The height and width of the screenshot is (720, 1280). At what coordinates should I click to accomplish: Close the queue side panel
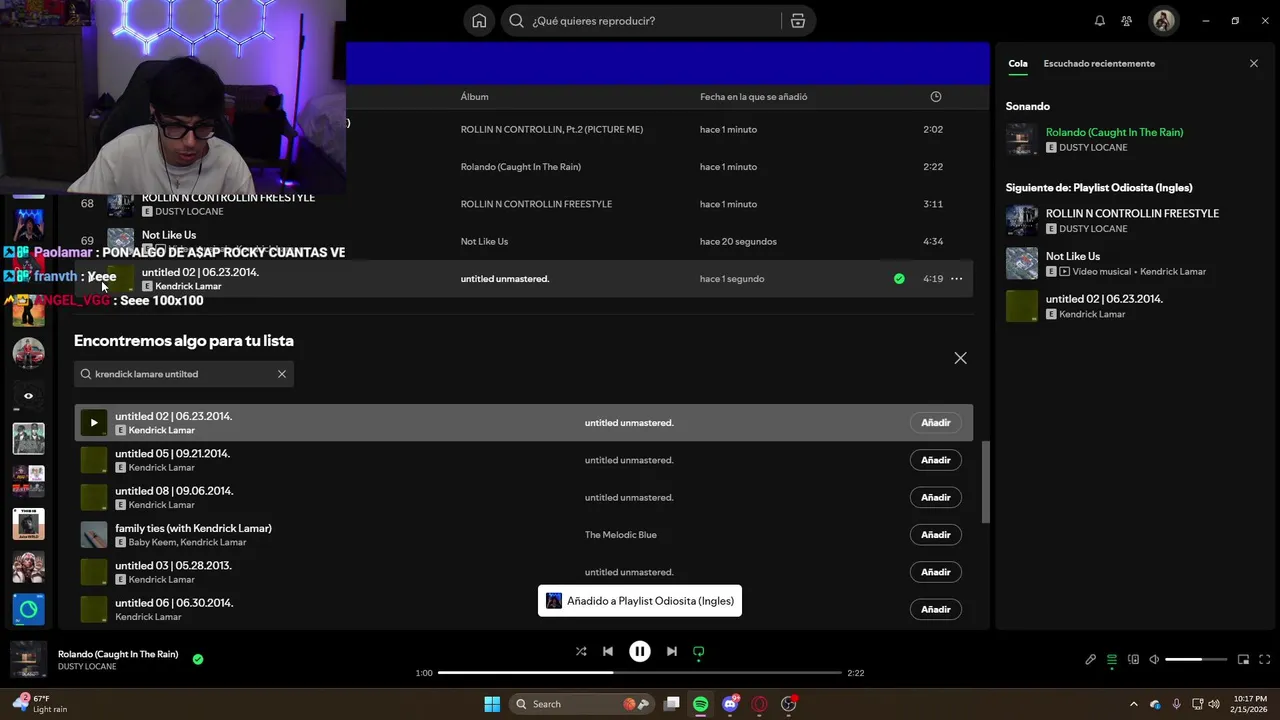[1254, 63]
